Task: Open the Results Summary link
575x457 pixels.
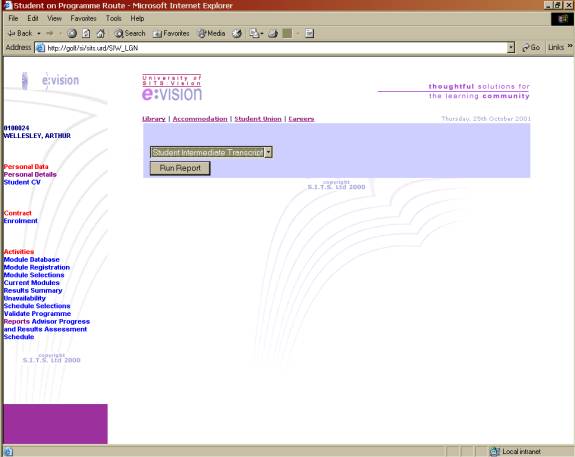Action: (33, 290)
